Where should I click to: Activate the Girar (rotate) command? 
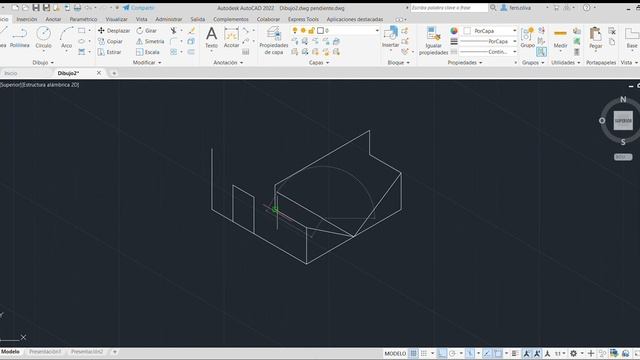pyautogui.click(x=147, y=31)
